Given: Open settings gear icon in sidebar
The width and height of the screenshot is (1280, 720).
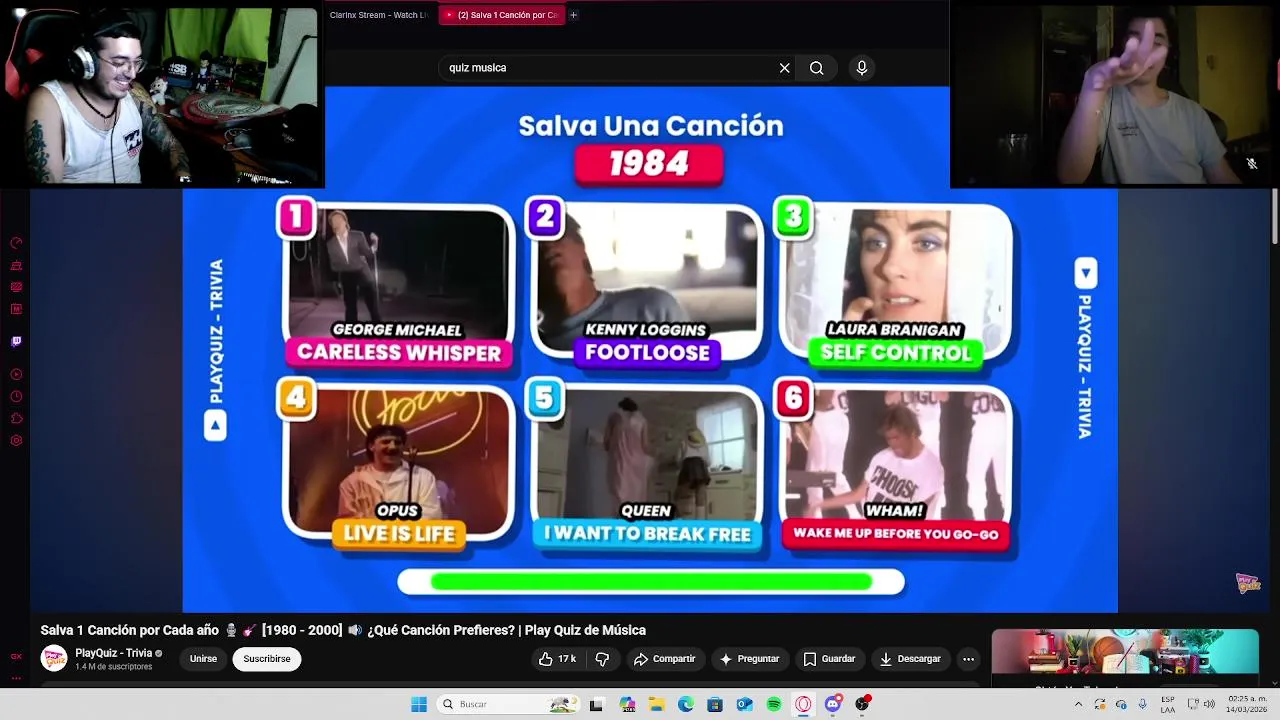Looking at the screenshot, I should 16,440.
